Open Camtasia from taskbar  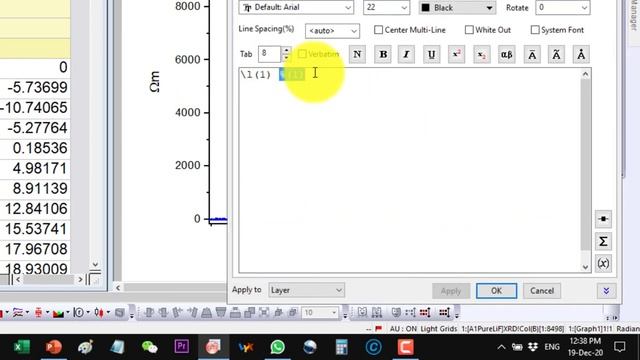405,347
